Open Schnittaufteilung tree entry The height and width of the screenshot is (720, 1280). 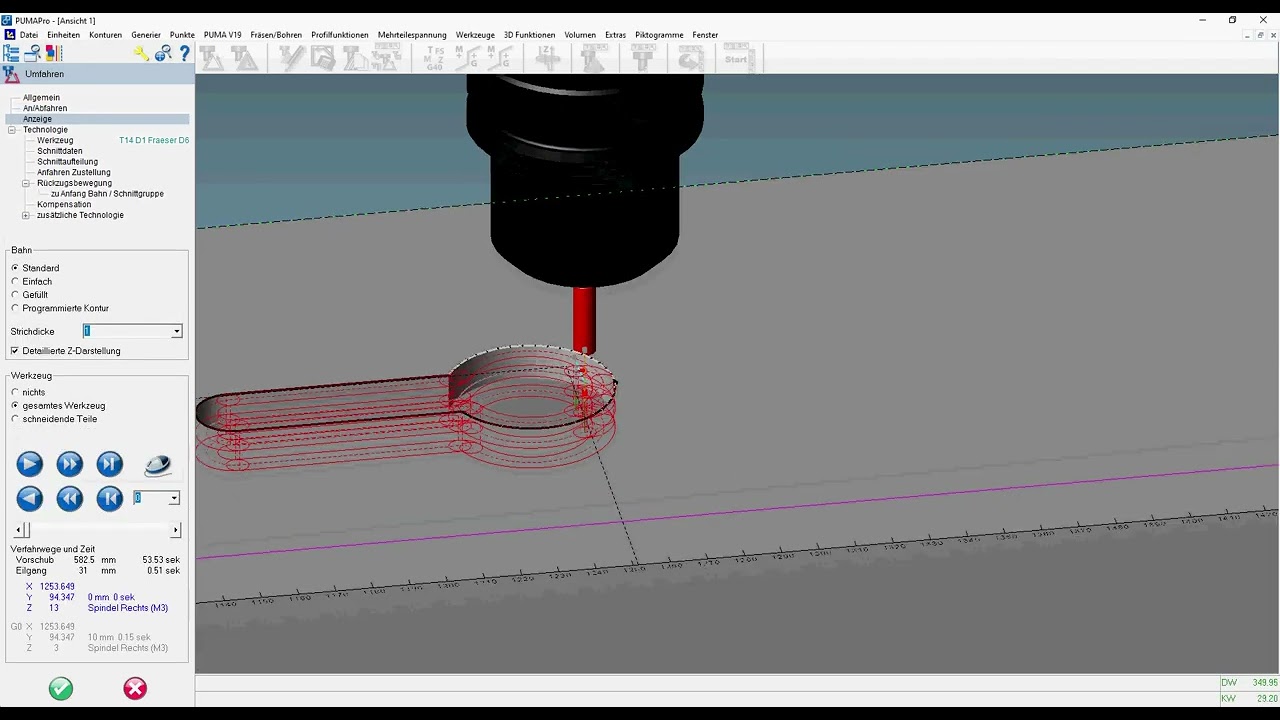67,162
